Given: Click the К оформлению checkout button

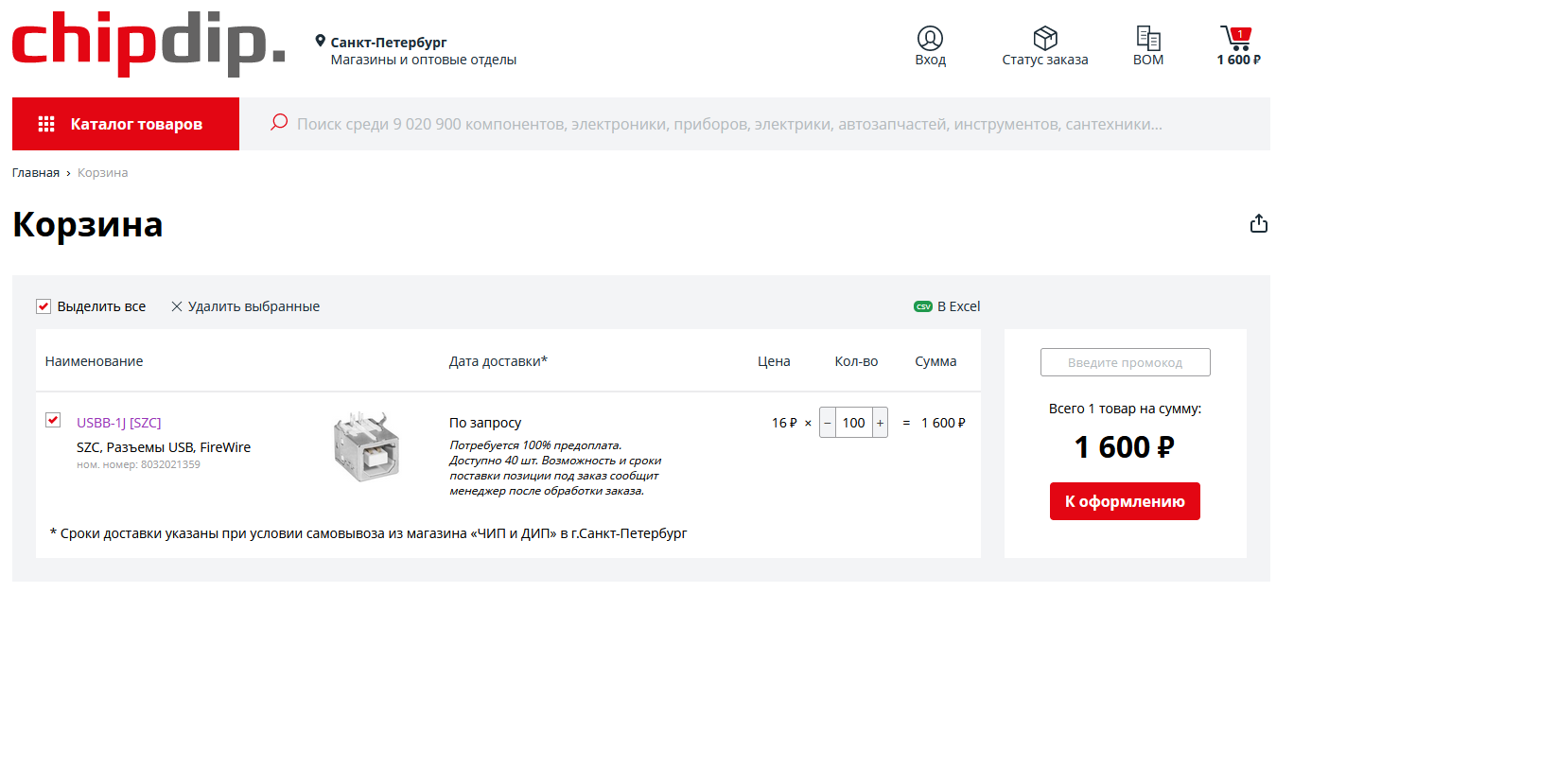Looking at the screenshot, I should [1125, 501].
